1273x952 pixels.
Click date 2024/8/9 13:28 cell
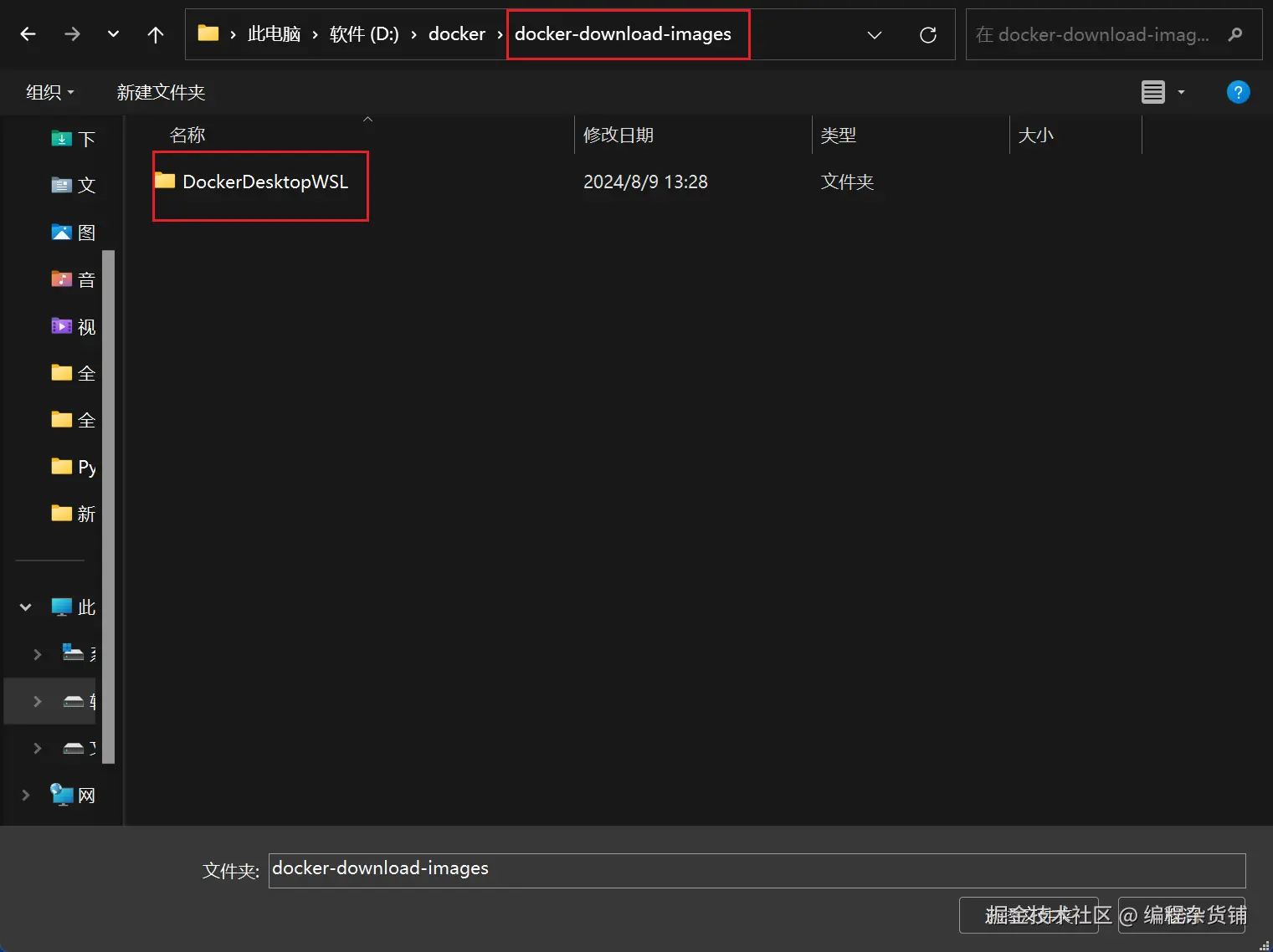pyautogui.click(x=645, y=182)
